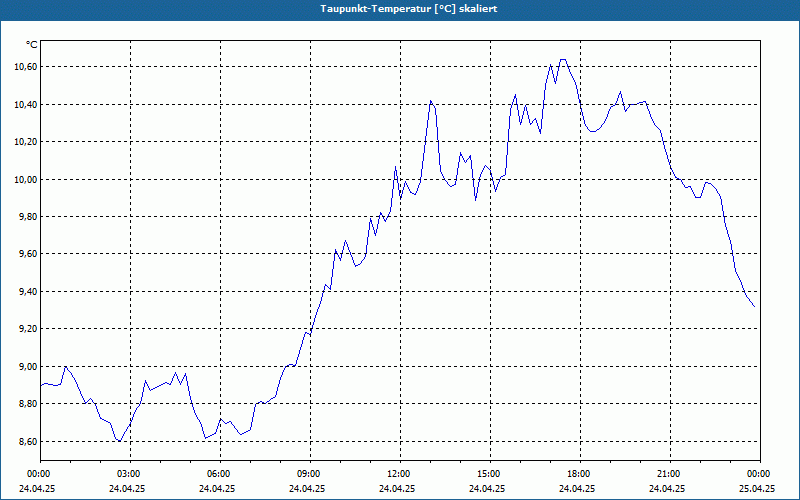The width and height of the screenshot is (800, 500).
Task: Click the 15:00 time label
Action: 490,474
